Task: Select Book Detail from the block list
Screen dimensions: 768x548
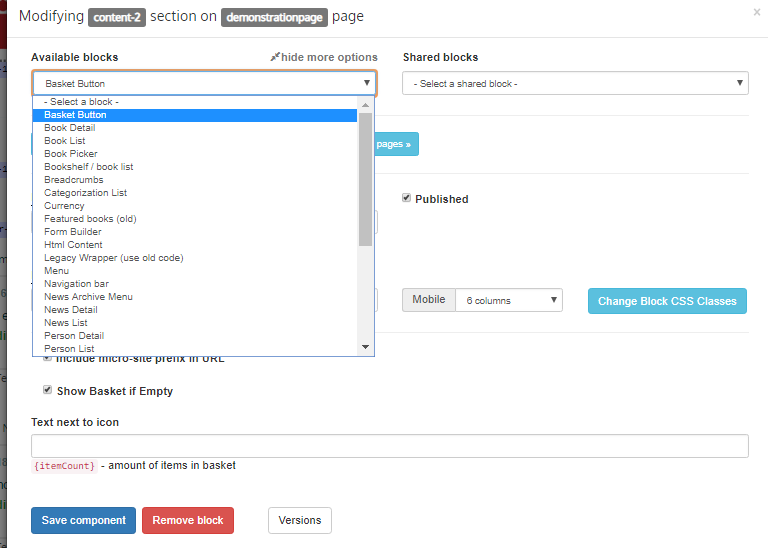Action: click(x=70, y=128)
